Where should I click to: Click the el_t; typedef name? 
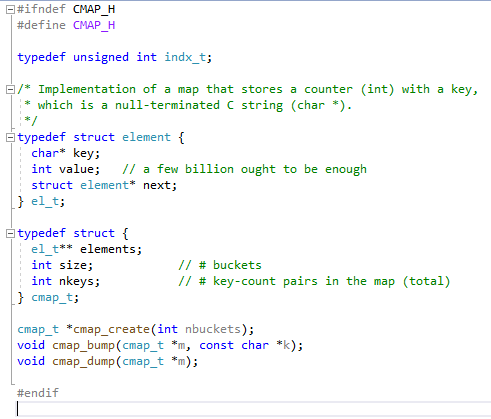click(x=48, y=201)
